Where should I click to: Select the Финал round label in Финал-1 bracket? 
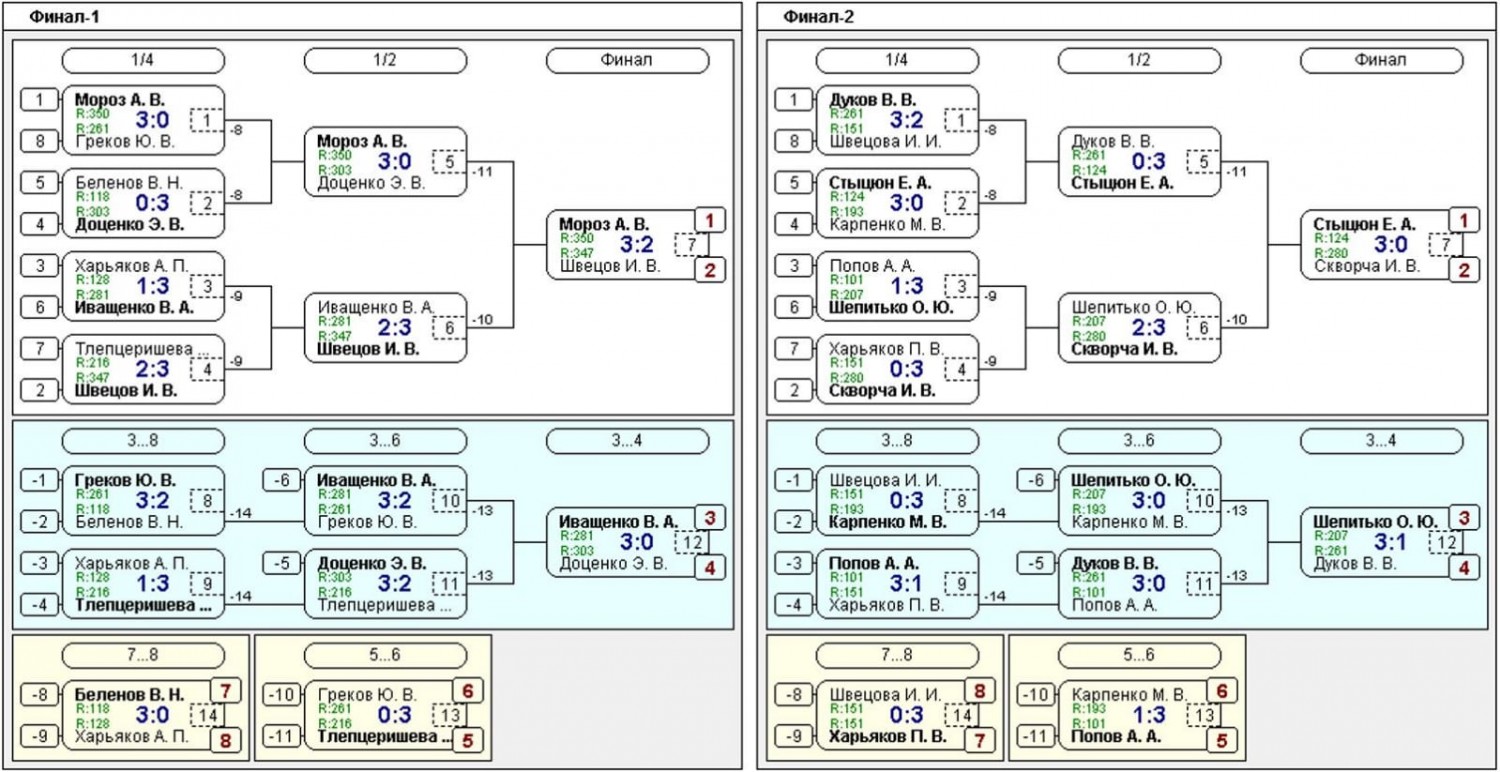(627, 60)
